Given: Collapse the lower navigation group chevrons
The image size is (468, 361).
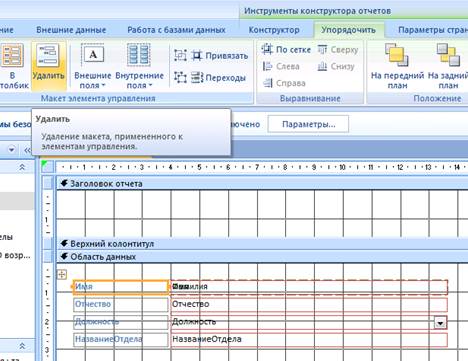Looking at the screenshot, I should [22, 346].
